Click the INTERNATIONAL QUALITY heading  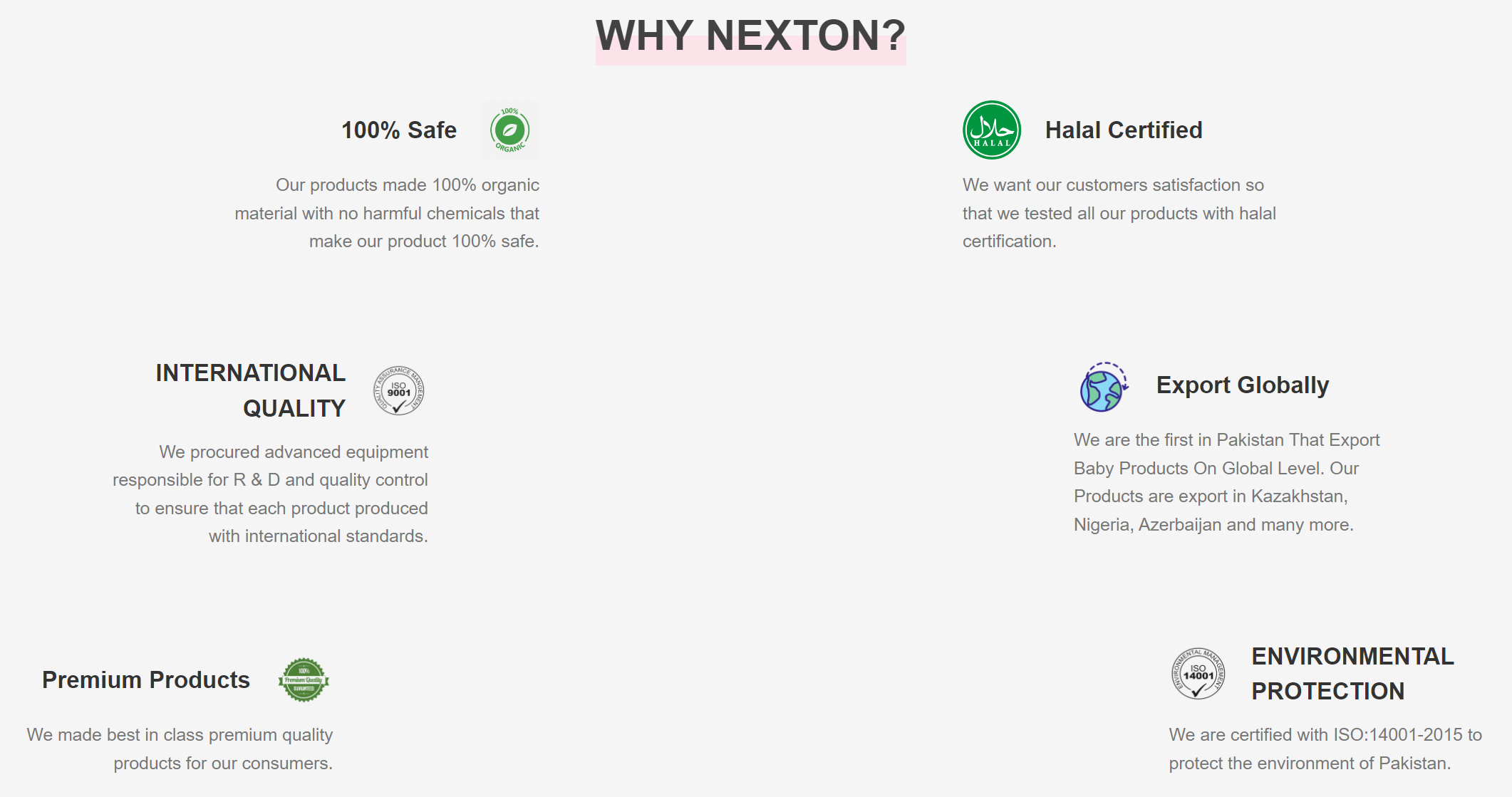click(251, 390)
